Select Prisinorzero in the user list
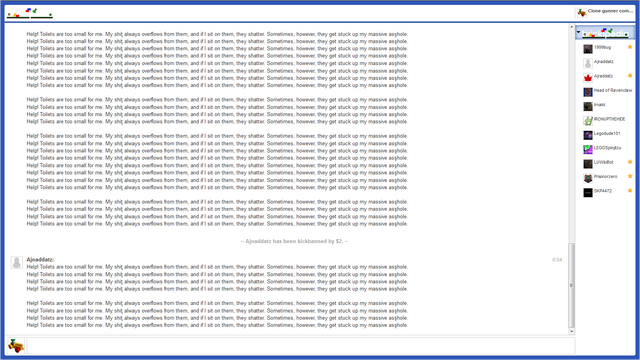 pos(605,178)
